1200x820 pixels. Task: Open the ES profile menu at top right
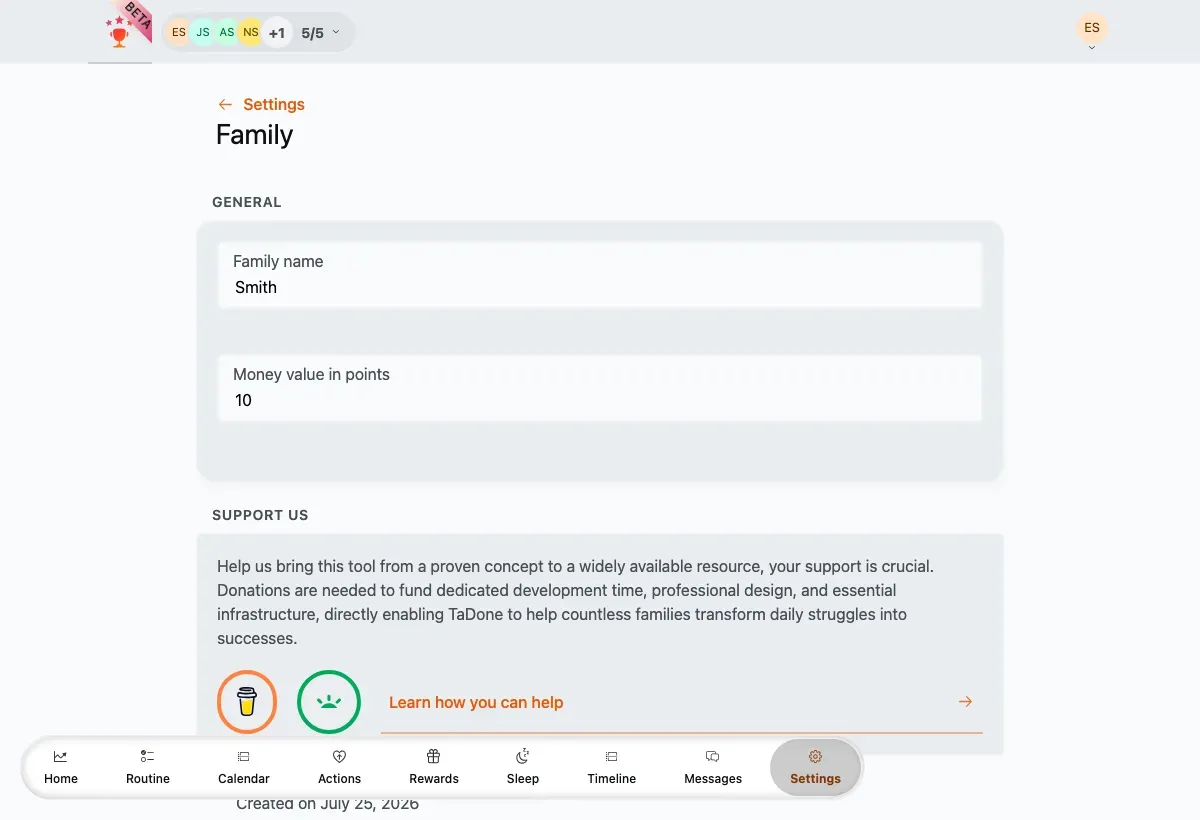pos(1092,29)
